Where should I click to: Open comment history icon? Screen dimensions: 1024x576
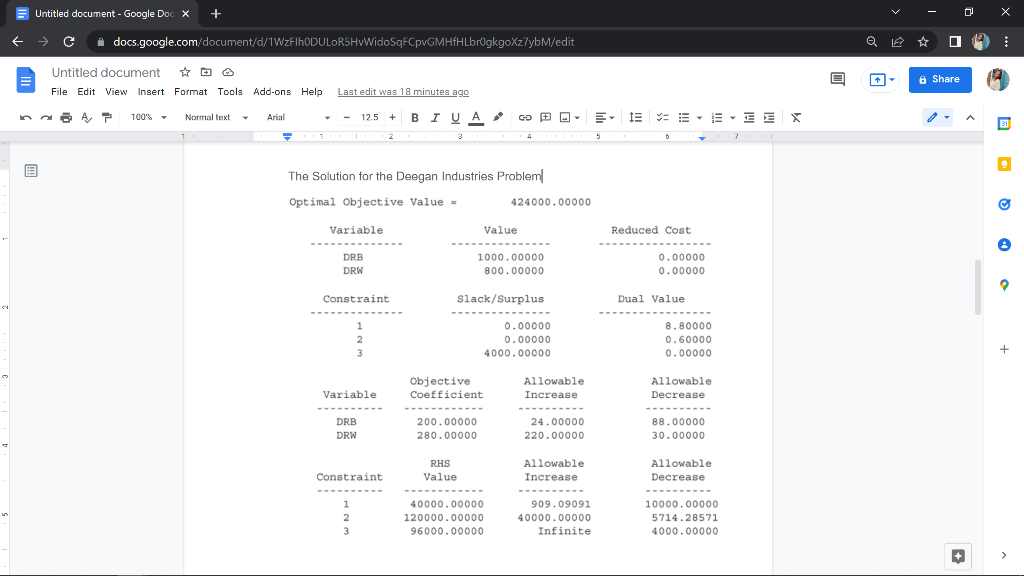tap(837, 80)
